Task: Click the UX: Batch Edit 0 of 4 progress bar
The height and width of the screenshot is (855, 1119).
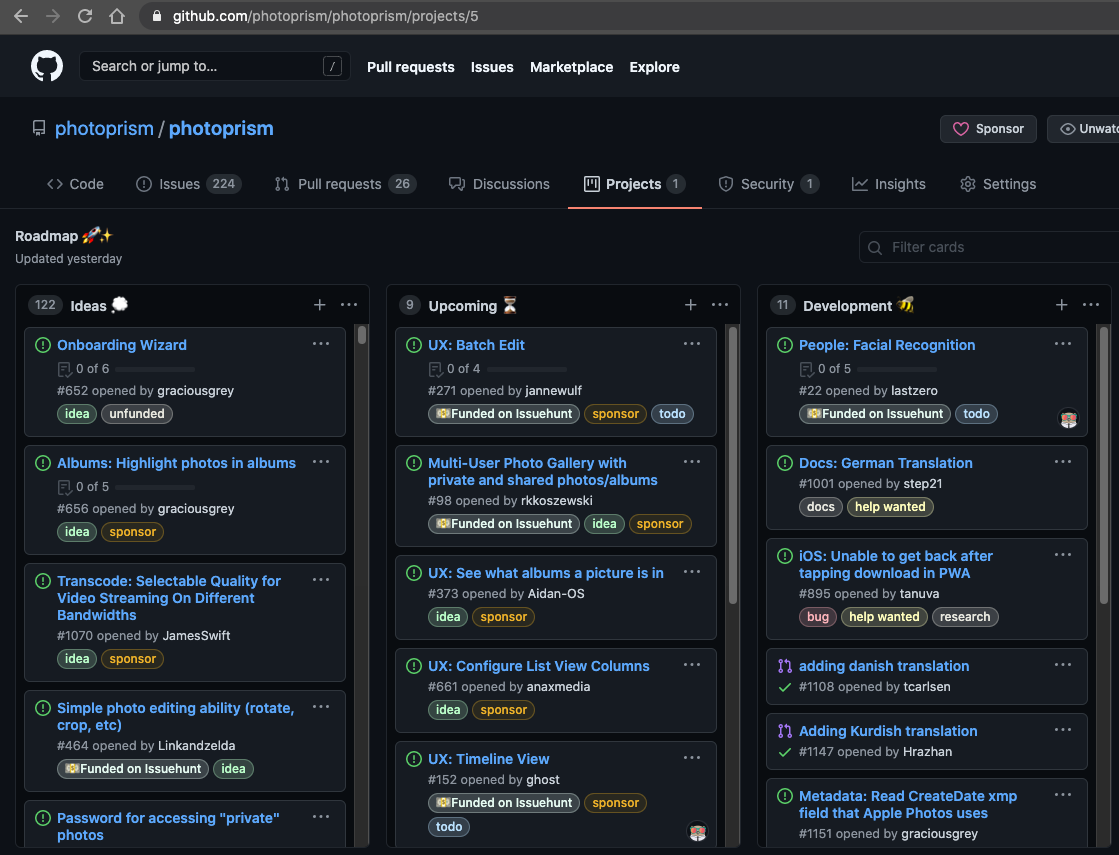Action: click(x=527, y=369)
